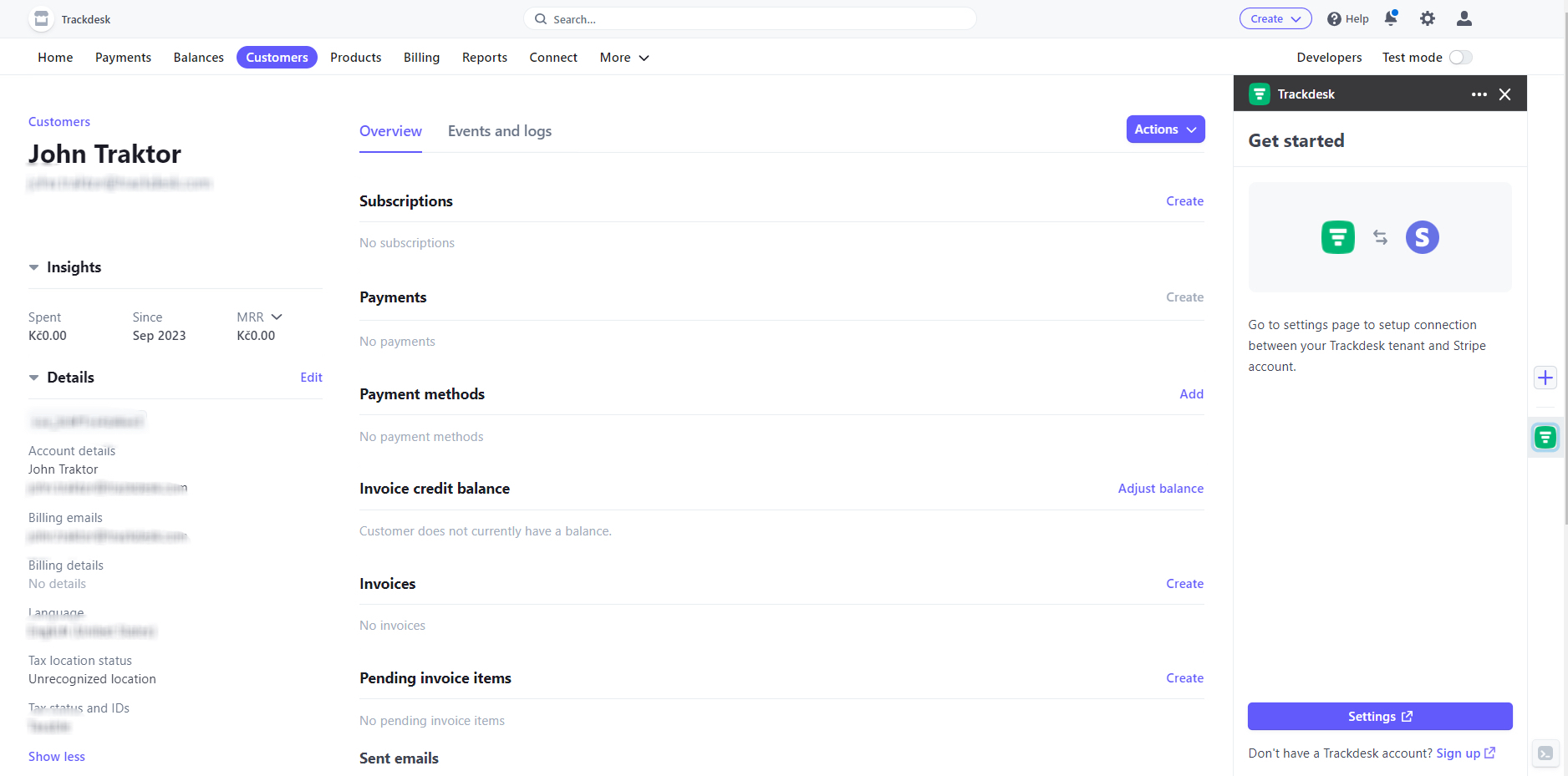This screenshot has width=1568, height=776.
Task: Click the Stripe S icon in Get started graphic
Action: (x=1422, y=237)
